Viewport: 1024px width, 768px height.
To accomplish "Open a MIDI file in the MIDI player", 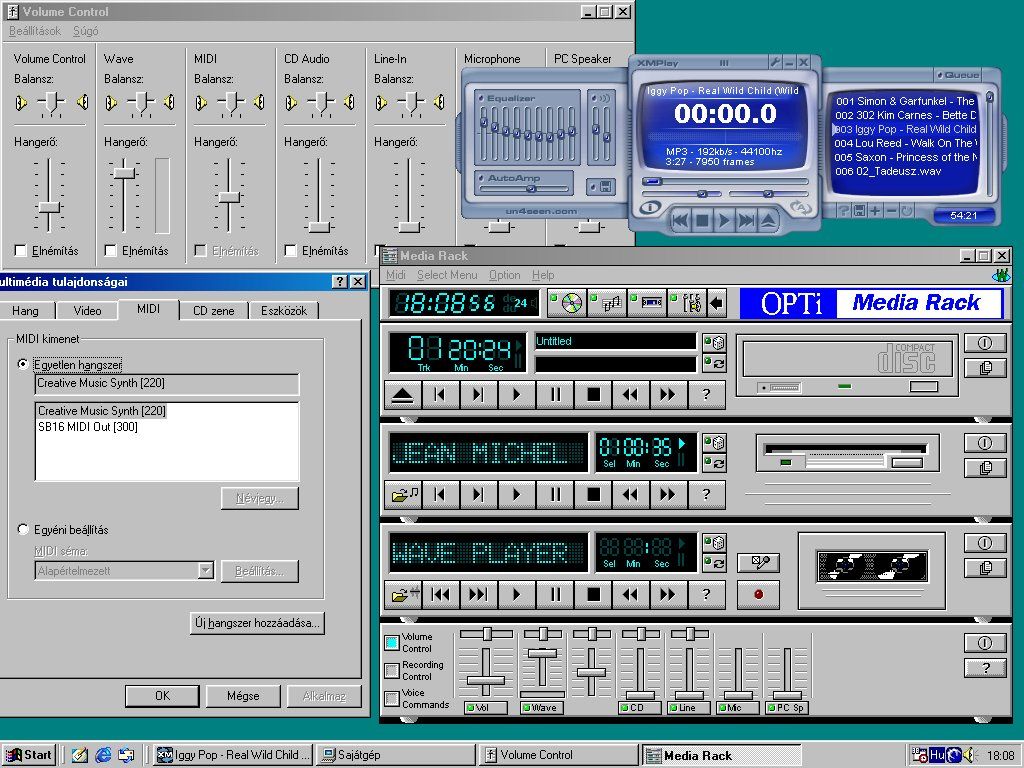I will 402,494.
